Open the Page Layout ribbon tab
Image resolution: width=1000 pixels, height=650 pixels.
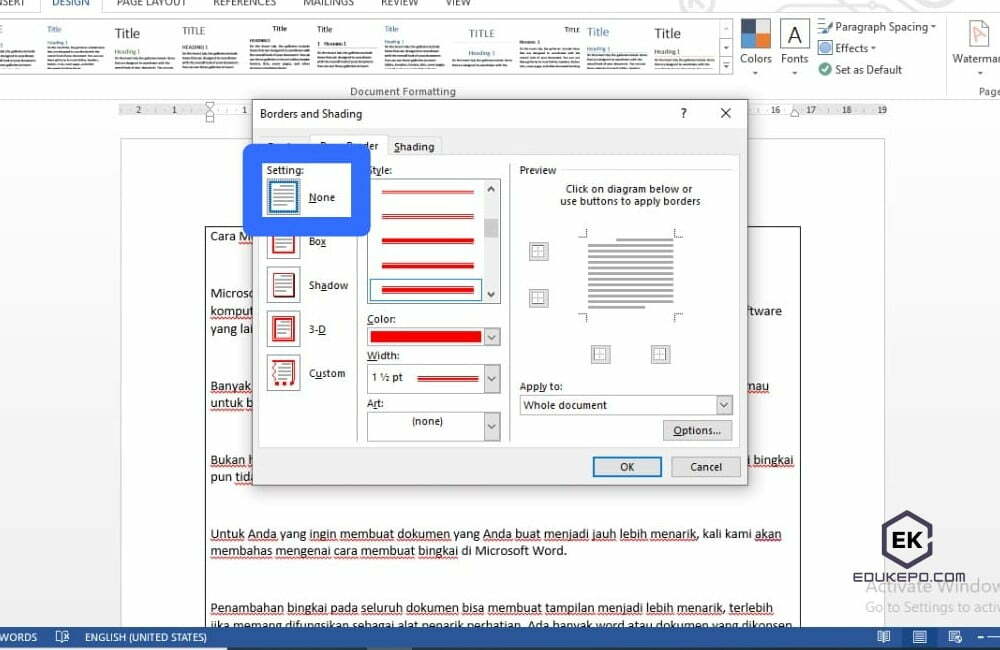point(151,4)
